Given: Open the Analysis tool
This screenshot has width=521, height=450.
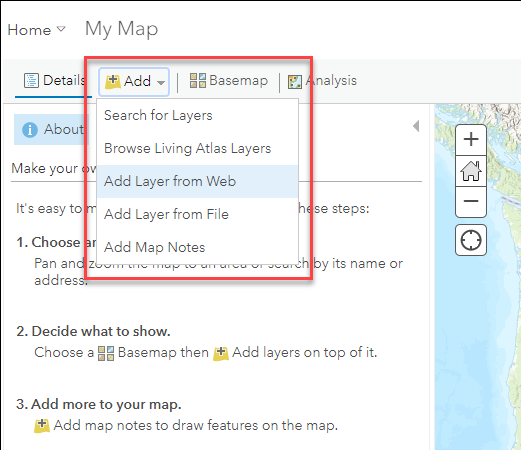Looking at the screenshot, I should (322, 81).
